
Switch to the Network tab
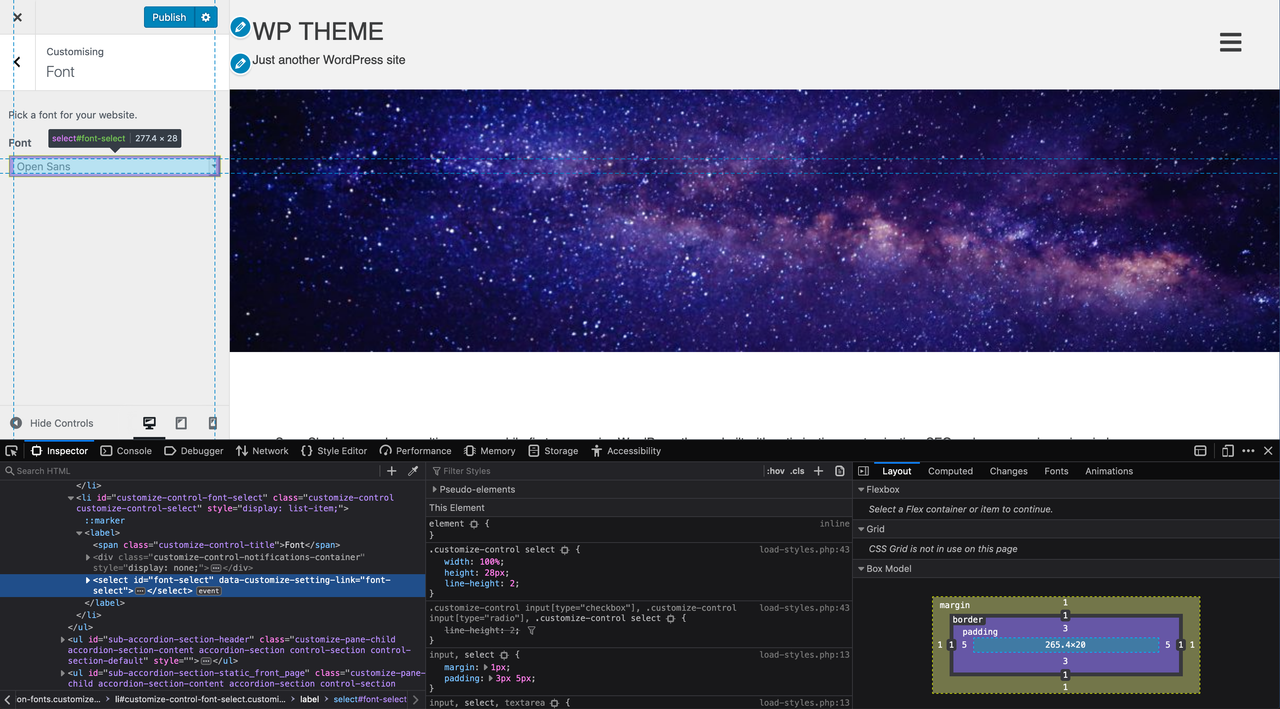tap(262, 451)
